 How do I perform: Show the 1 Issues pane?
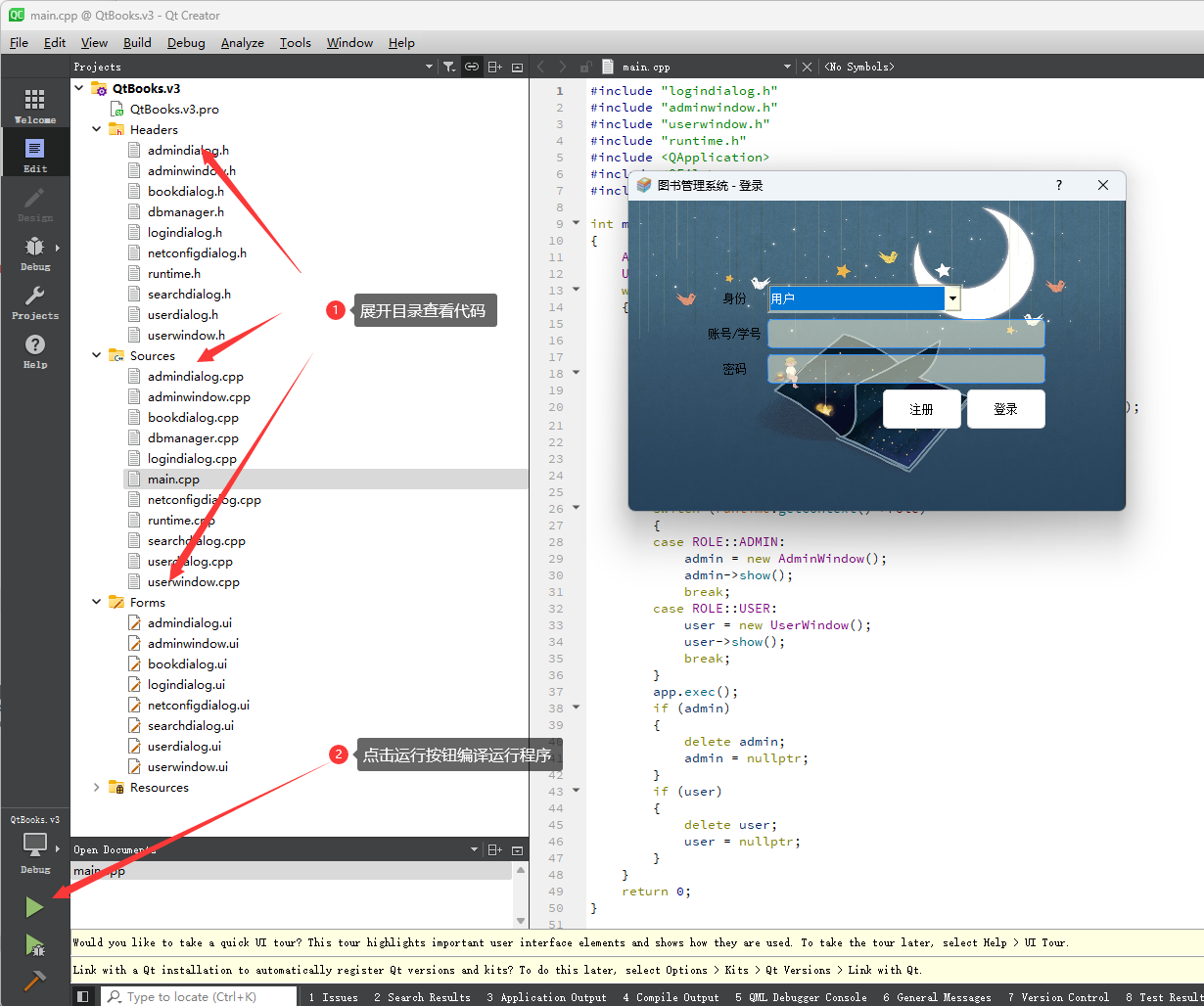click(x=333, y=996)
